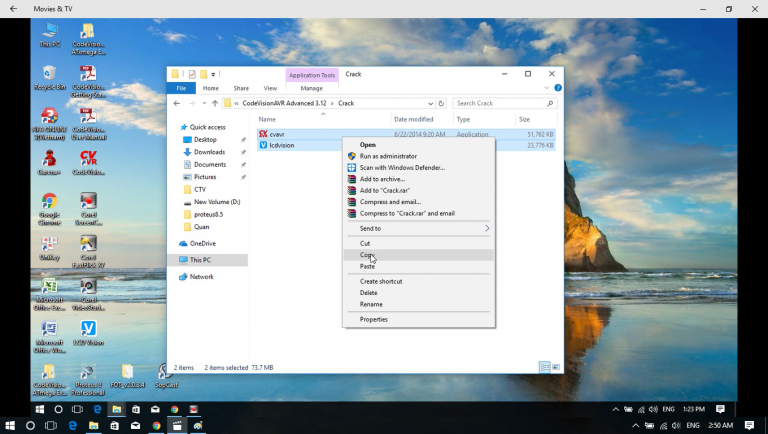Switch to details view in status bar

pos(544,368)
